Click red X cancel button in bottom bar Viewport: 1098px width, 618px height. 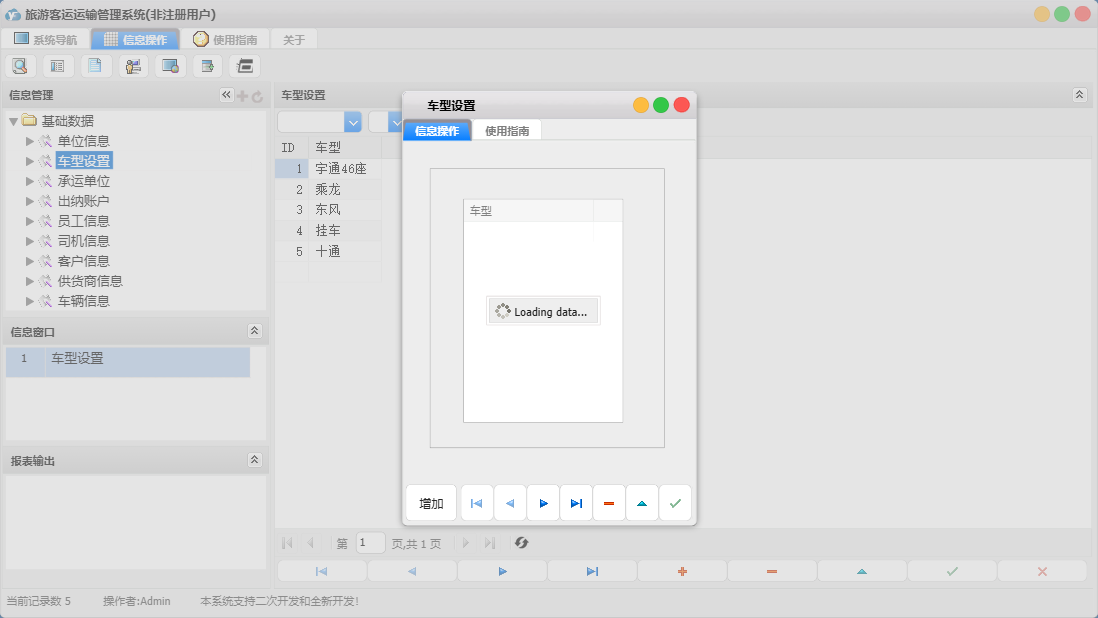pos(1042,571)
